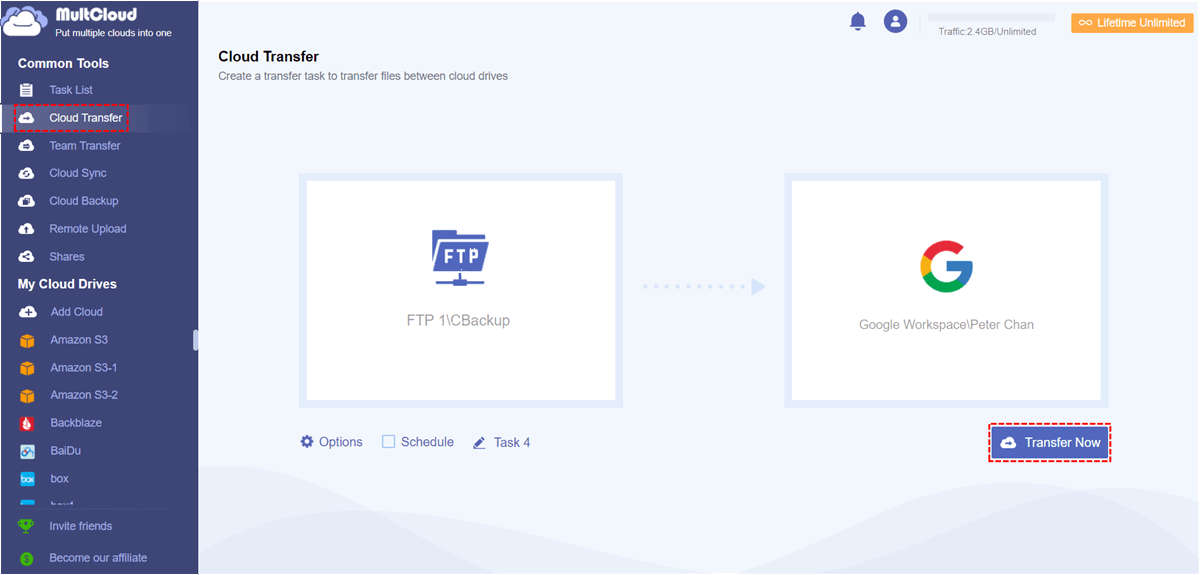This screenshot has height=575, width=1200.
Task: Click Become our affiliate link
Action: [x=98, y=558]
